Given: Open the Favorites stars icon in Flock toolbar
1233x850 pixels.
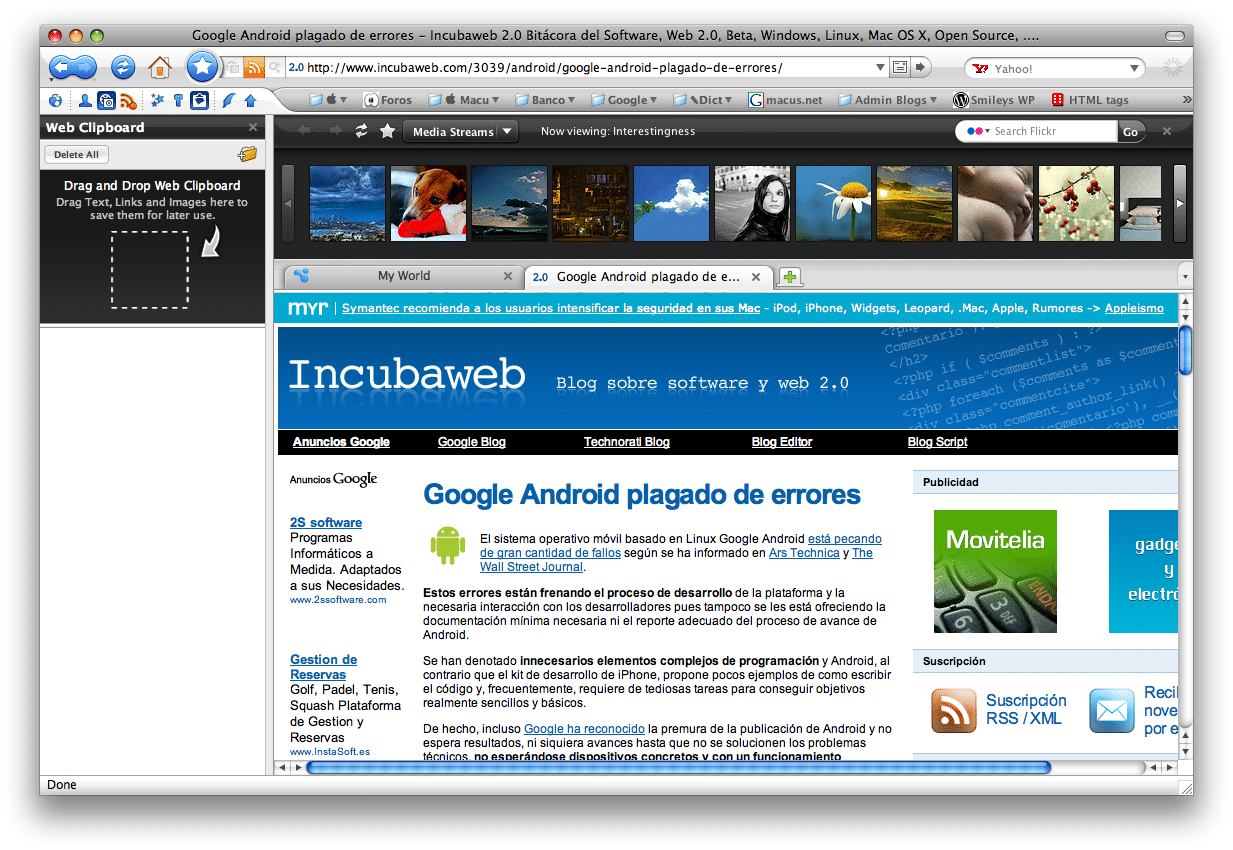Looking at the screenshot, I should 157,100.
